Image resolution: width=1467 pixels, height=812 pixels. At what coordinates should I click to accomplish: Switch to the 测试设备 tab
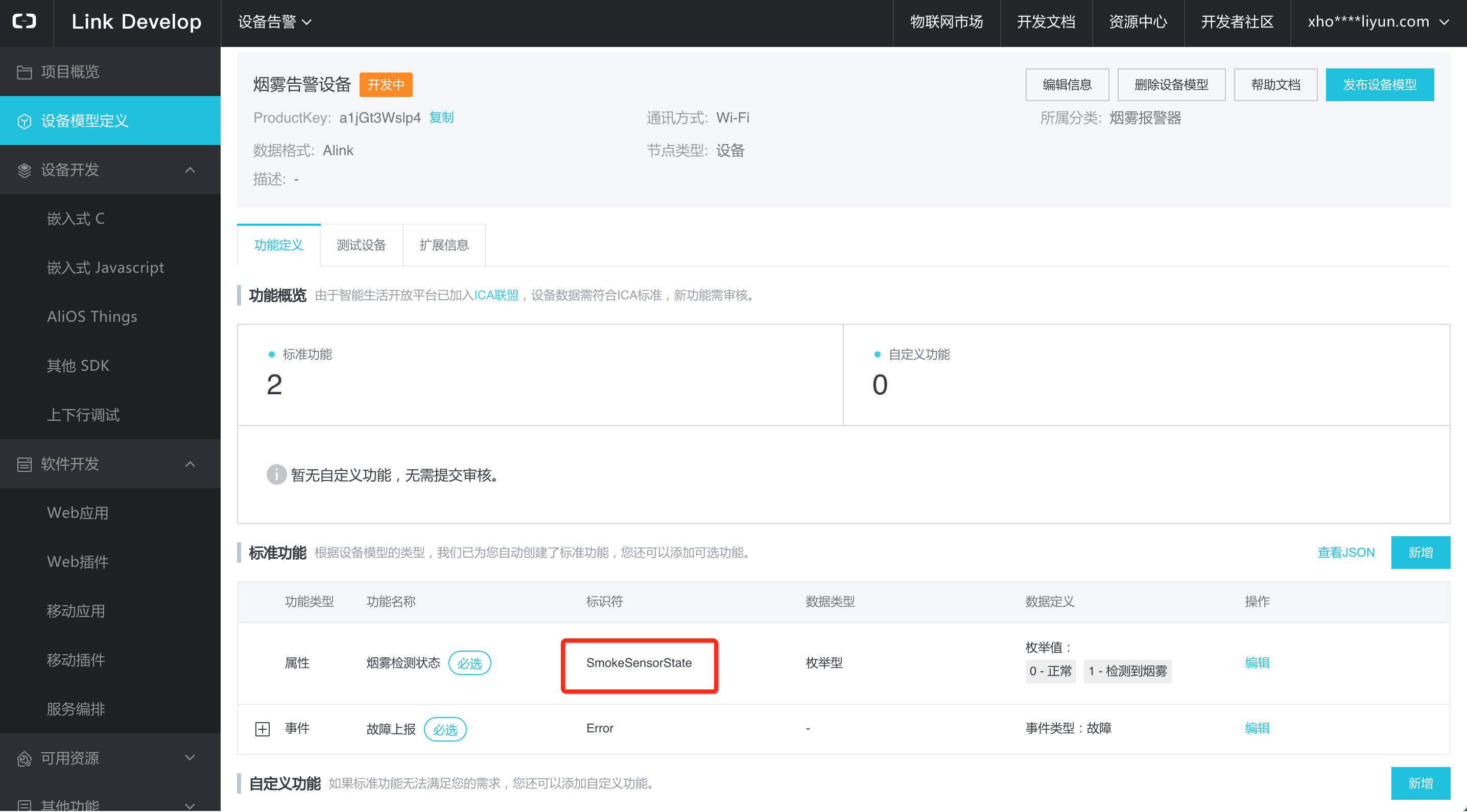coord(361,245)
